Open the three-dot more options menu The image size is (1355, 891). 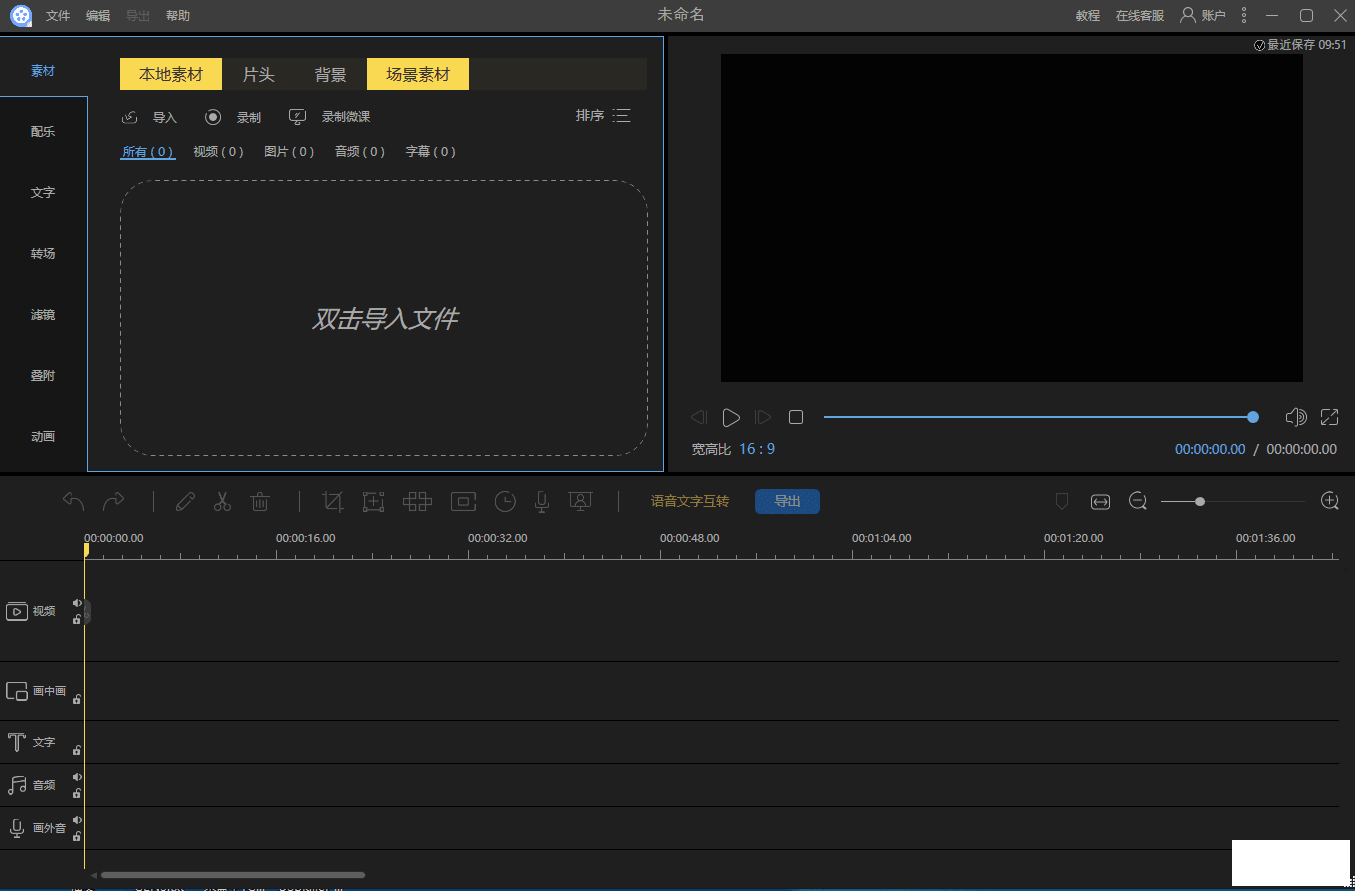pyautogui.click(x=1244, y=15)
